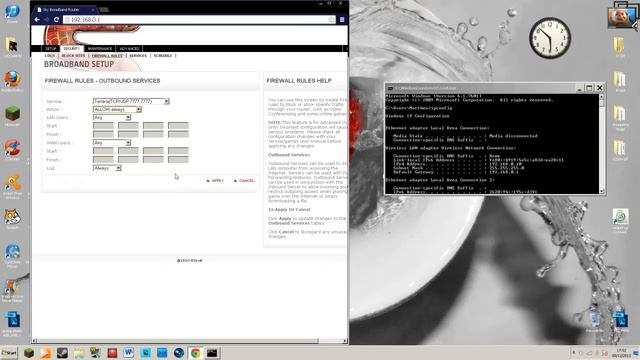This screenshot has width=640, height=360.
Task: Open the Photoshop file icon bottom right
Action: [x=620, y=319]
